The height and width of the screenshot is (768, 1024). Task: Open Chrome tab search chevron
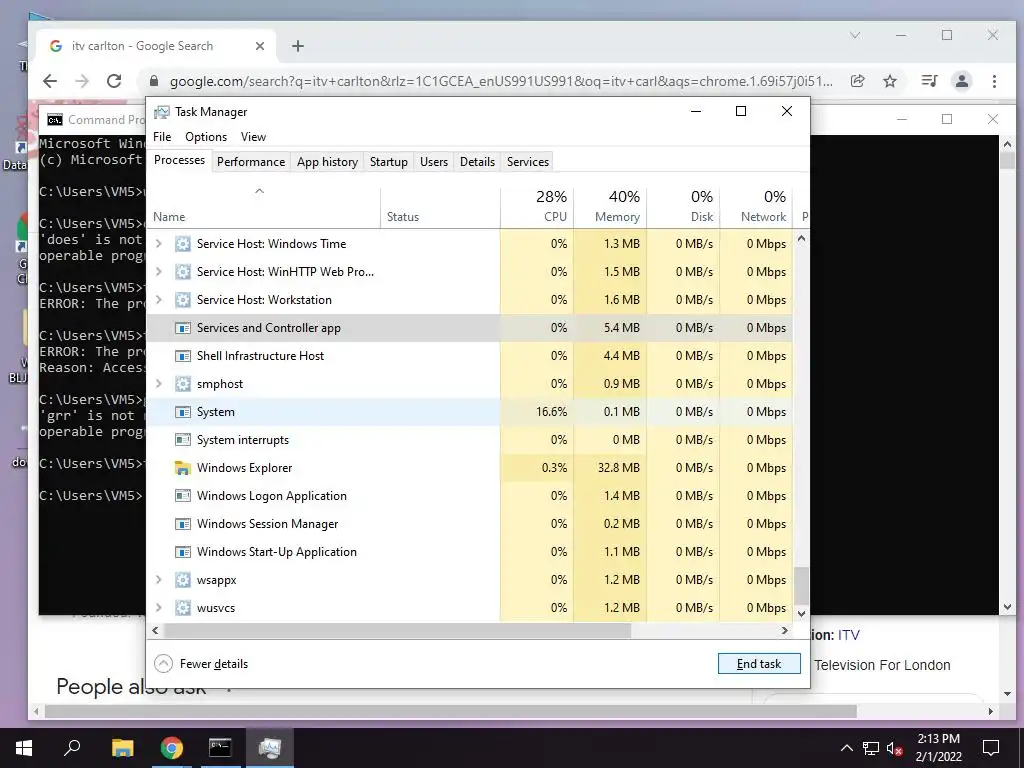[x=855, y=35]
